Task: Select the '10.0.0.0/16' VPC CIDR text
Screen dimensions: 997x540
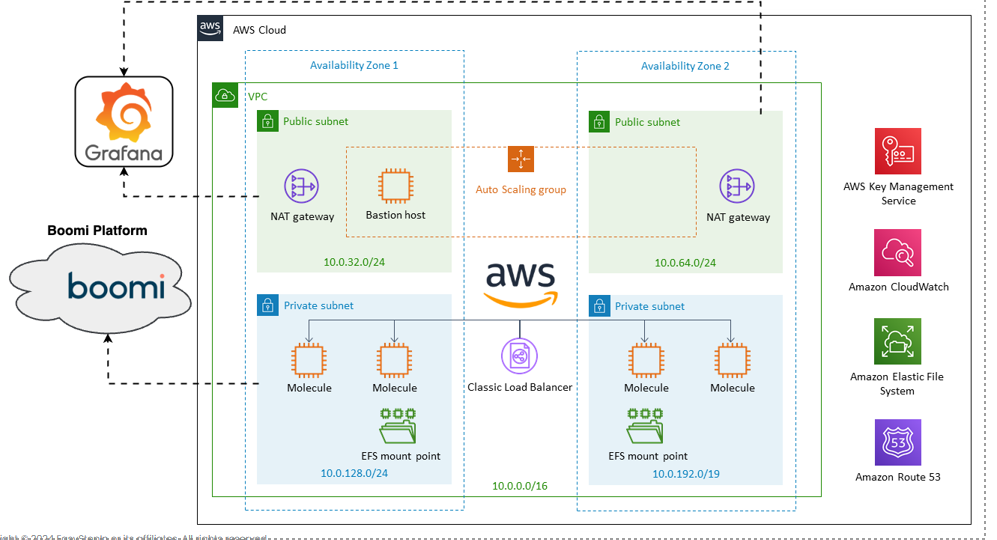Action: click(x=519, y=486)
